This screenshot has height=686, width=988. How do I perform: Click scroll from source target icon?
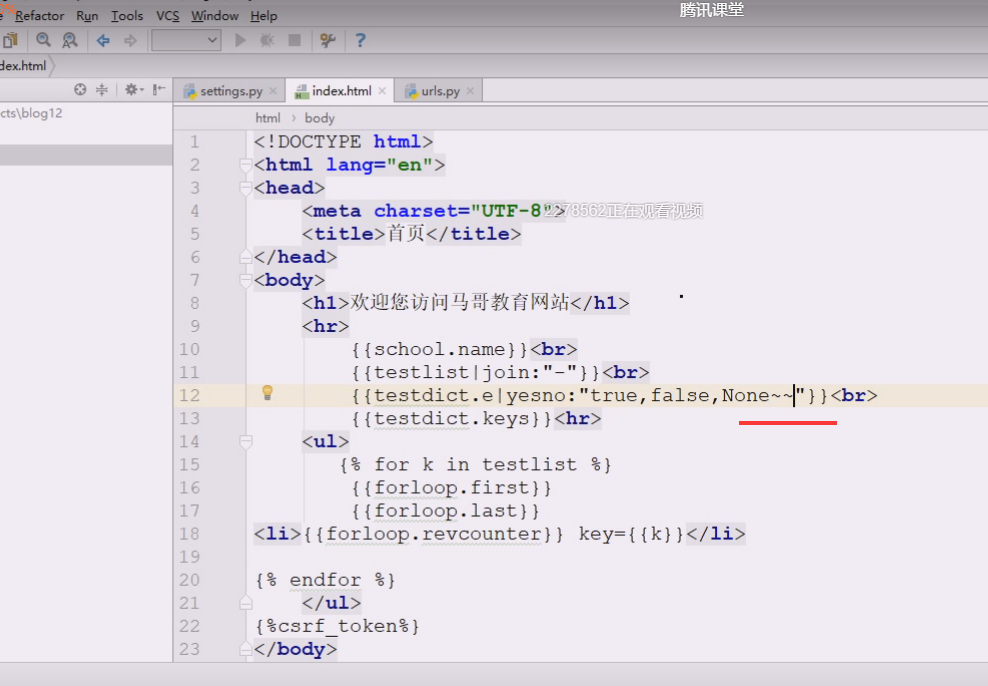coord(80,89)
